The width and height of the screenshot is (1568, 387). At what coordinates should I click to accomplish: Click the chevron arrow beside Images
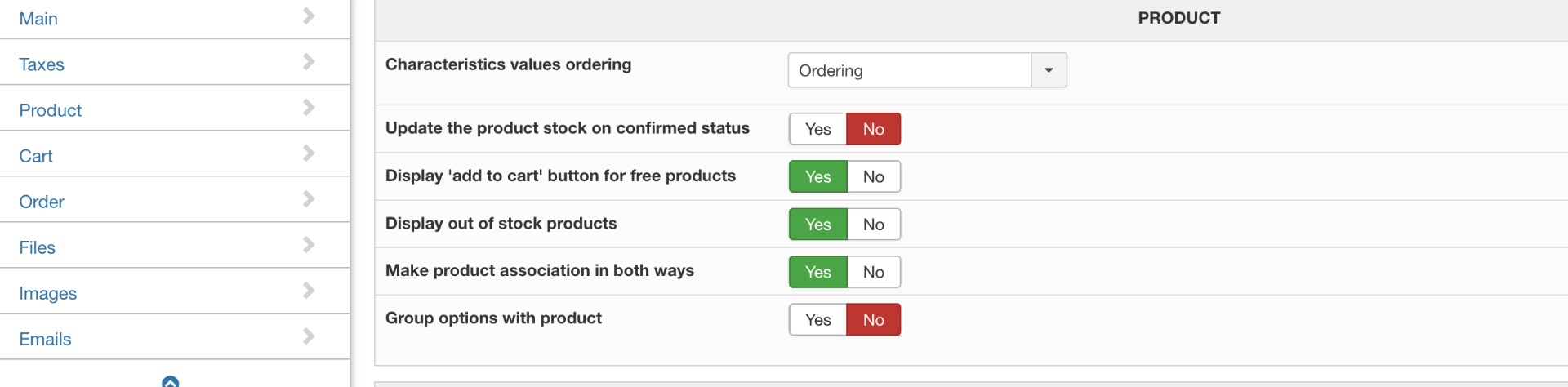[x=309, y=290]
